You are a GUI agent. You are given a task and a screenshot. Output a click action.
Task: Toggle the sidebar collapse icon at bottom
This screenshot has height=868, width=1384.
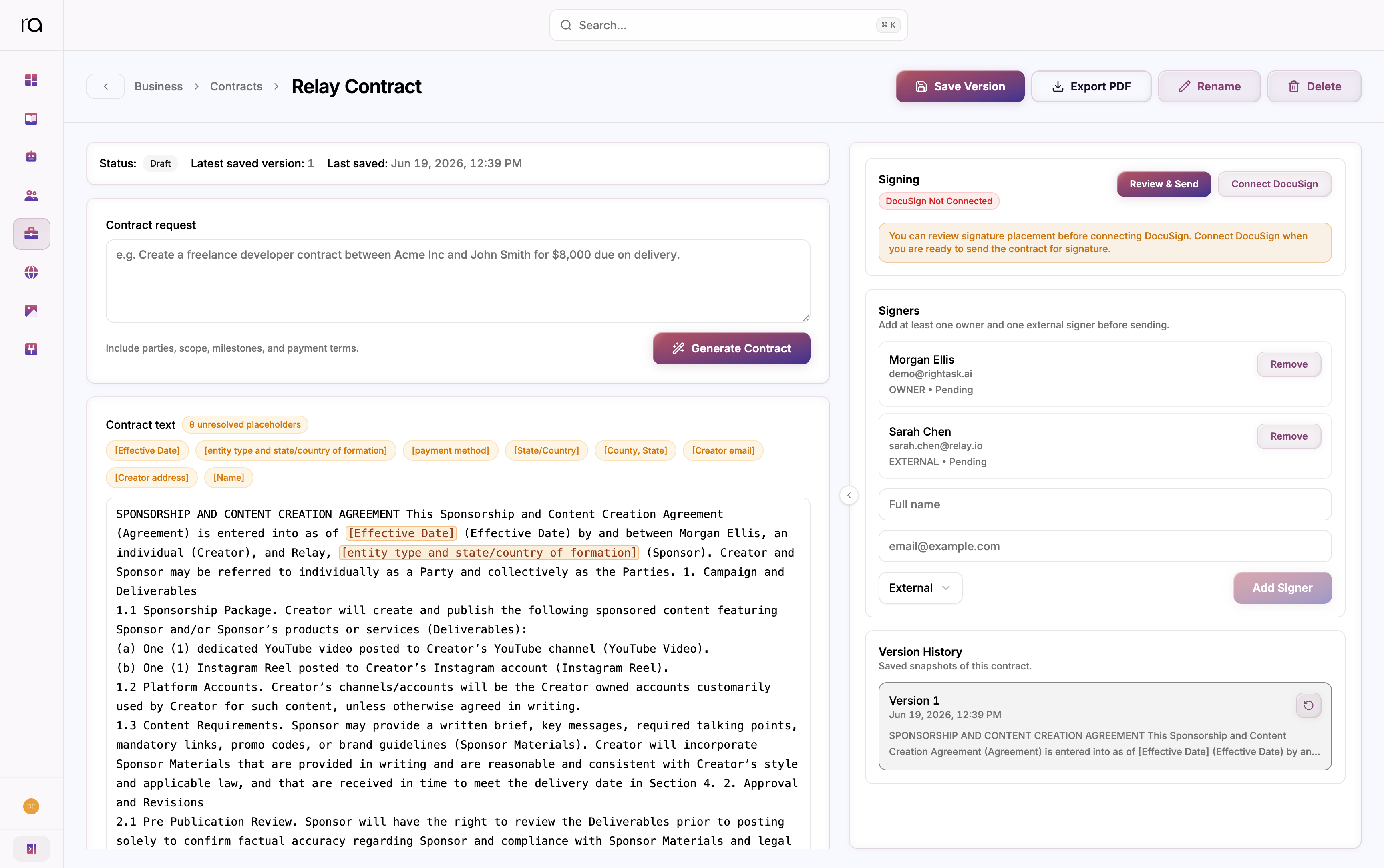click(x=32, y=848)
